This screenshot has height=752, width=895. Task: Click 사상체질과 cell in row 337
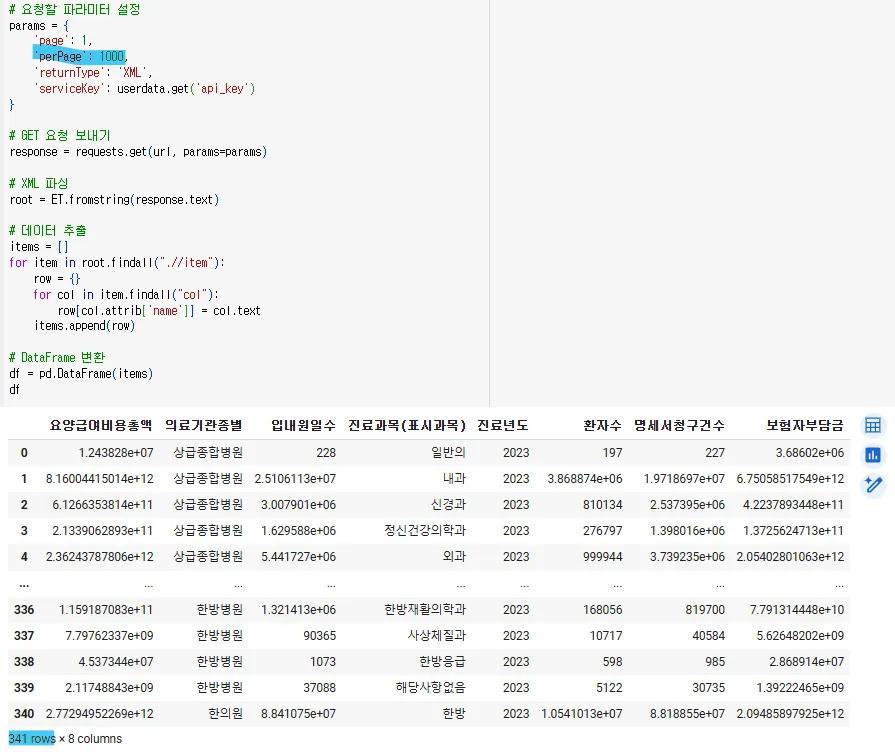(x=437, y=636)
